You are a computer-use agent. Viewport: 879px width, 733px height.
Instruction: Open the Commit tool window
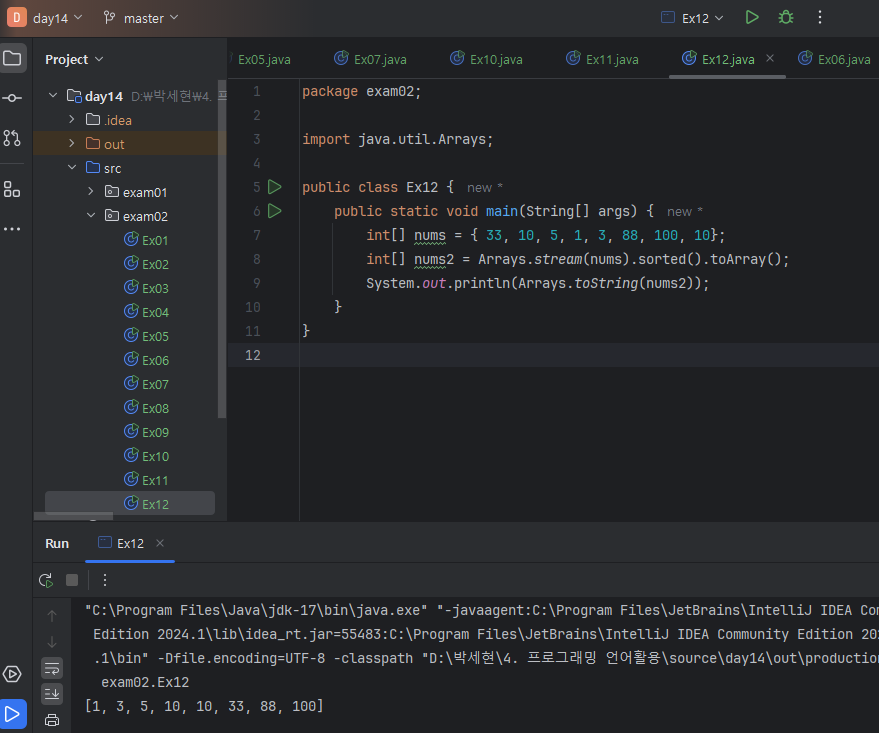click(12, 98)
